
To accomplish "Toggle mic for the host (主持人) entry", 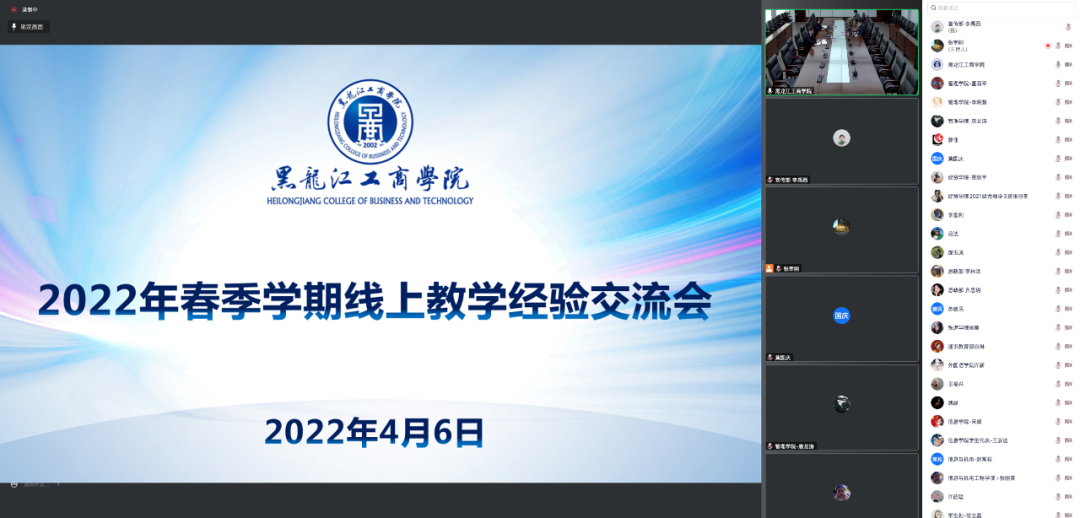I will click(x=1058, y=46).
